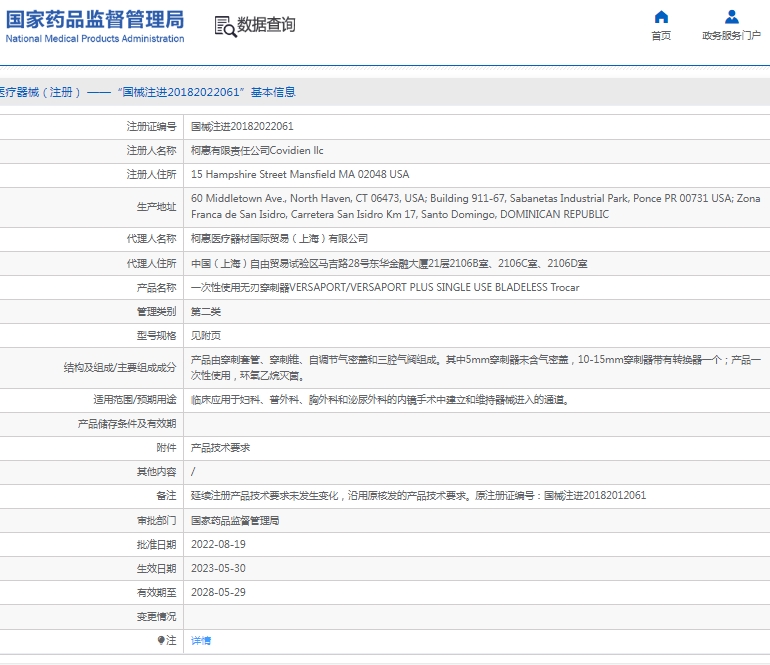Click the 生效日期 row label
Screen dimensions: 770x665
point(156,569)
